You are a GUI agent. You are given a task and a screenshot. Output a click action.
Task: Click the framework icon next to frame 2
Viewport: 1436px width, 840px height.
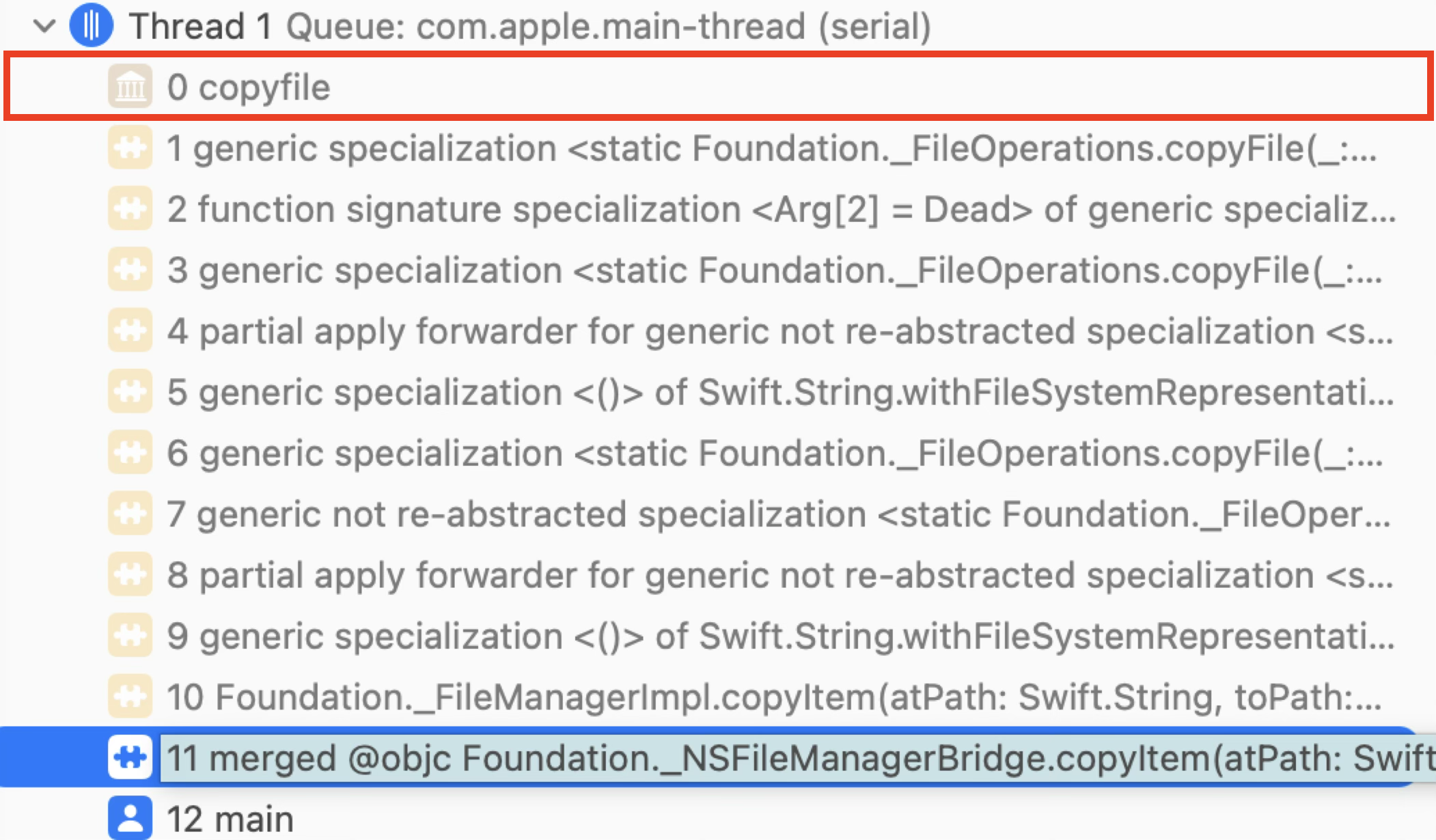[130, 208]
